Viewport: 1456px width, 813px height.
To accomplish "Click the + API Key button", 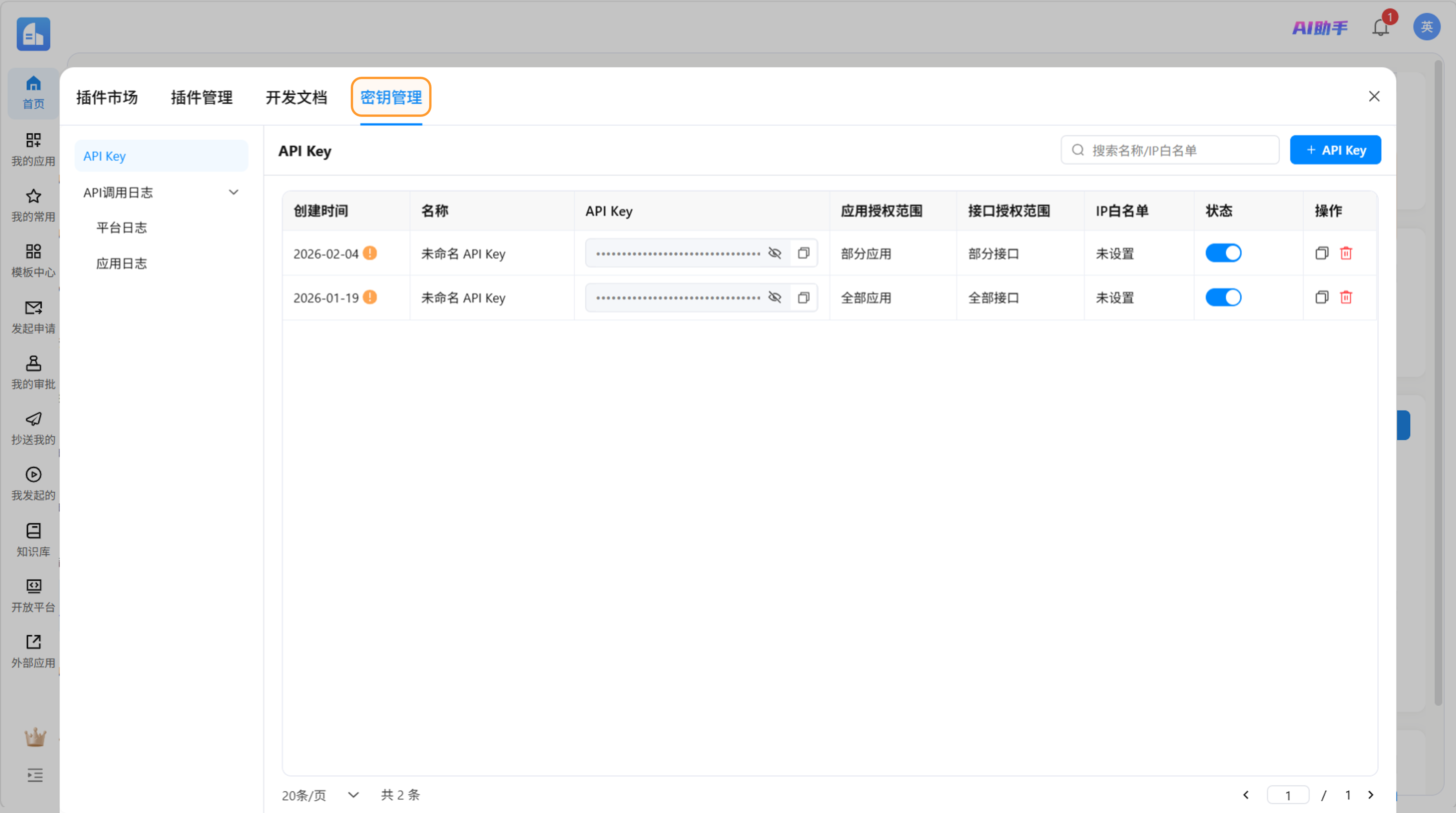I will (x=1335, y=150).
